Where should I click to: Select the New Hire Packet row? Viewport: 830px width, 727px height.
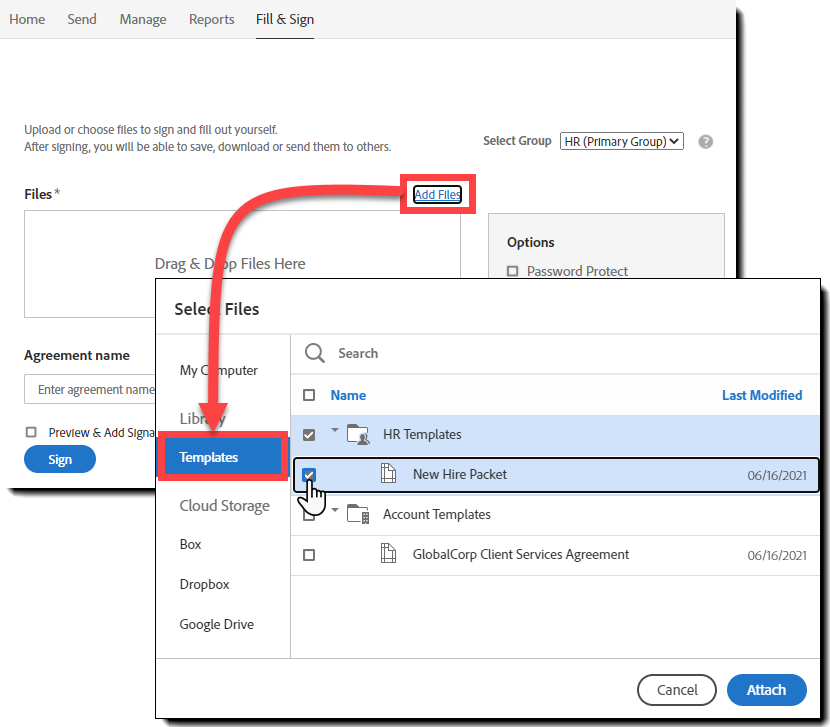point(556,474)
